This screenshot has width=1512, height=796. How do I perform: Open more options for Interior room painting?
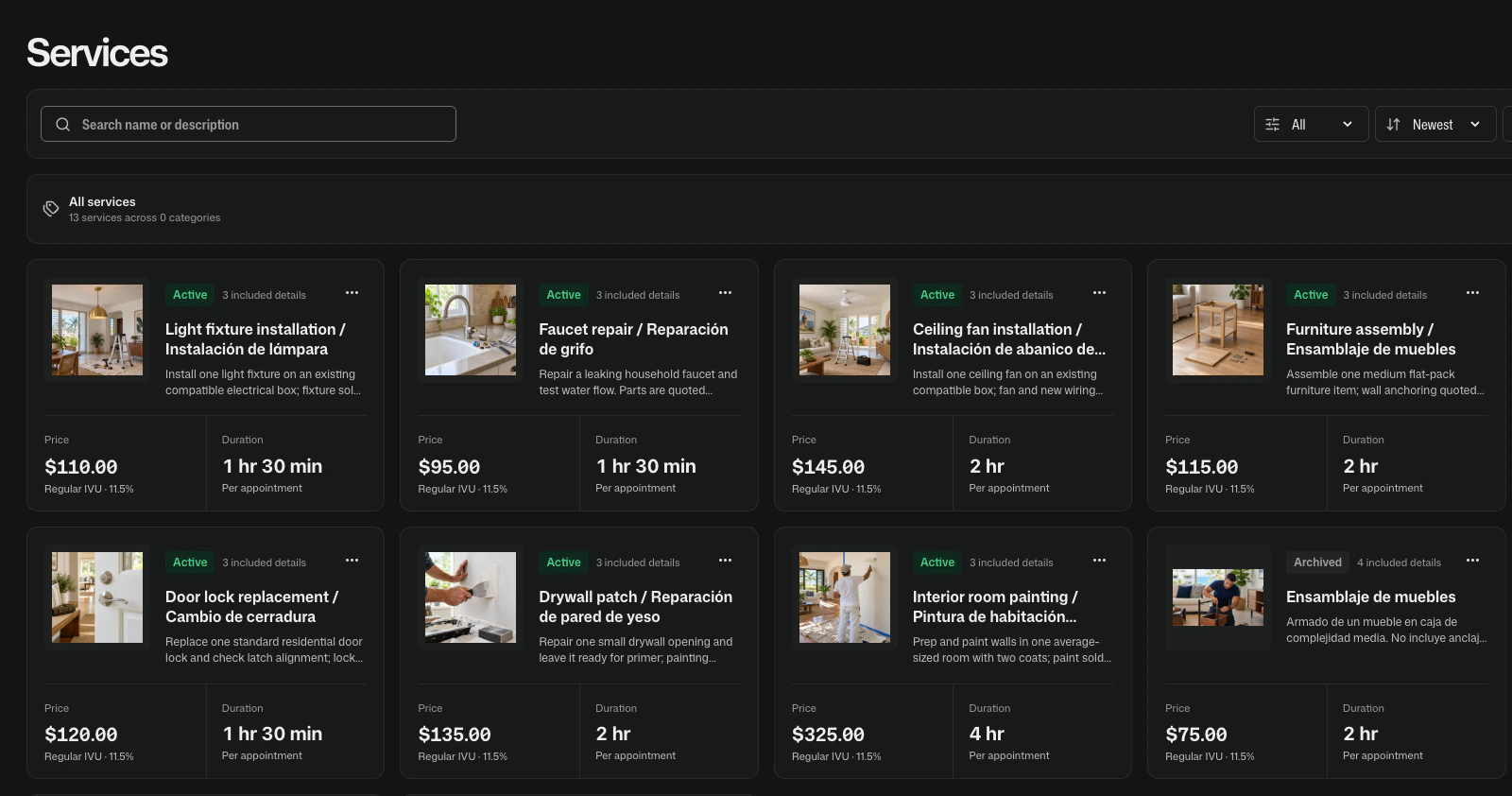point(1099,561)
